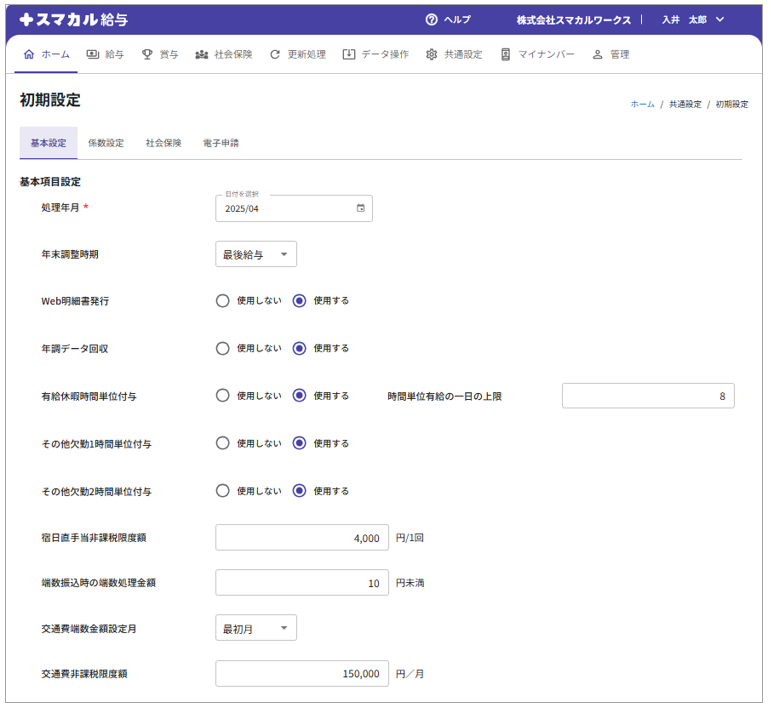This screenshot has width=771, height=708.
Task: Click the ホーム breadcrumb link
Action: click(x=642, y=104)
